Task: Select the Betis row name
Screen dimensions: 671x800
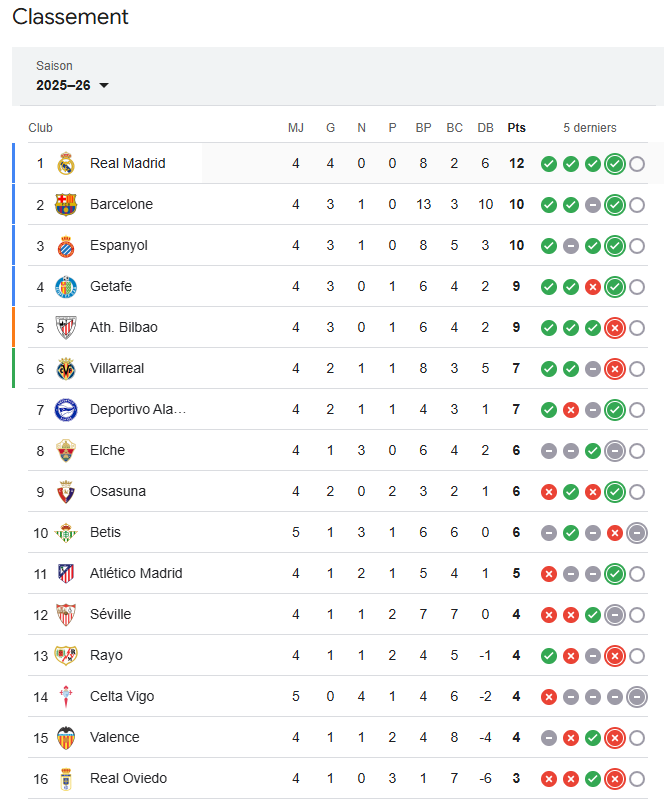Action: coord(105,532)
